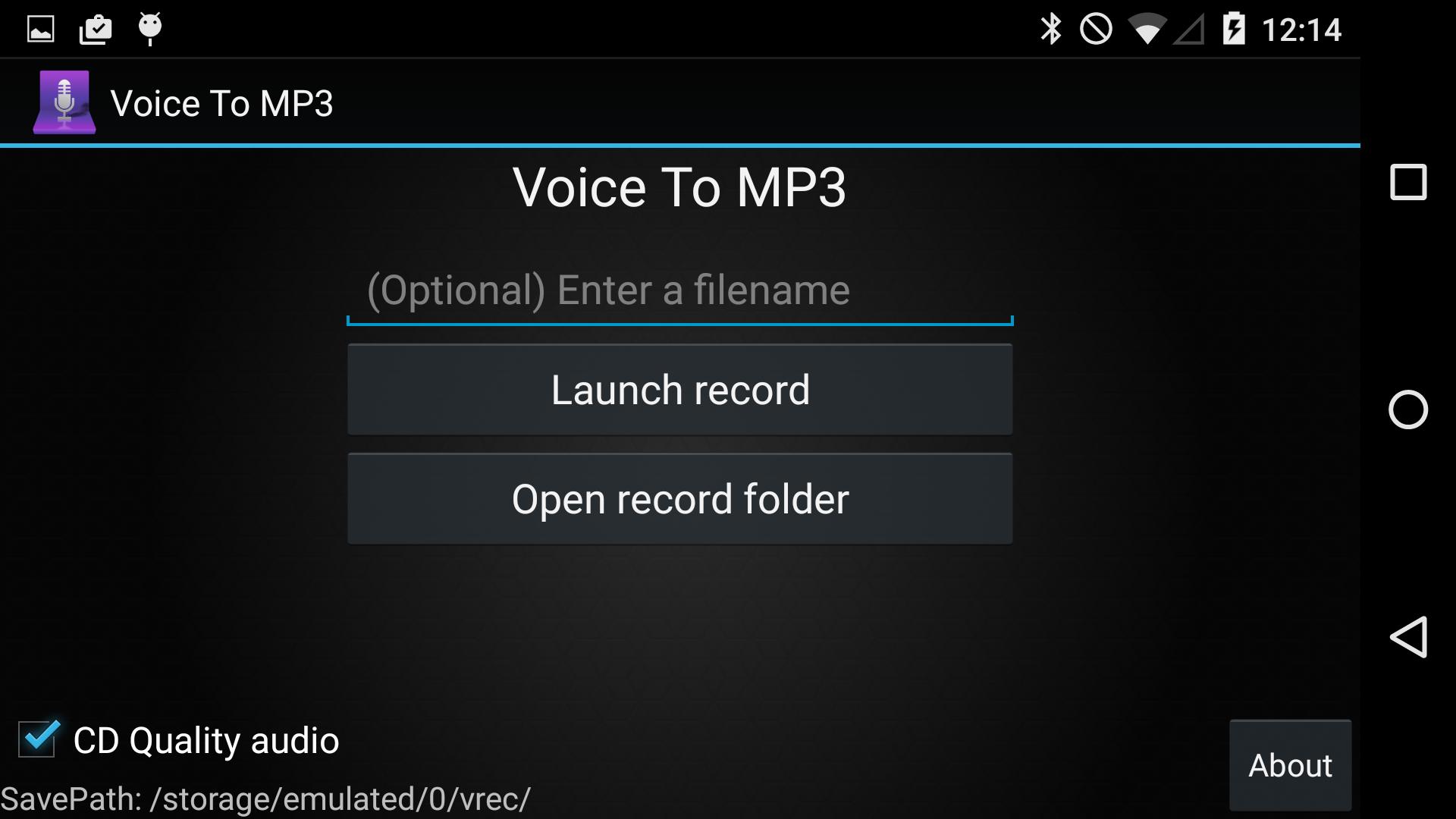This screenshot has width=1456, height=819.
Task: Click the screenshot/gallery icon in status bar
Action: 39,28
